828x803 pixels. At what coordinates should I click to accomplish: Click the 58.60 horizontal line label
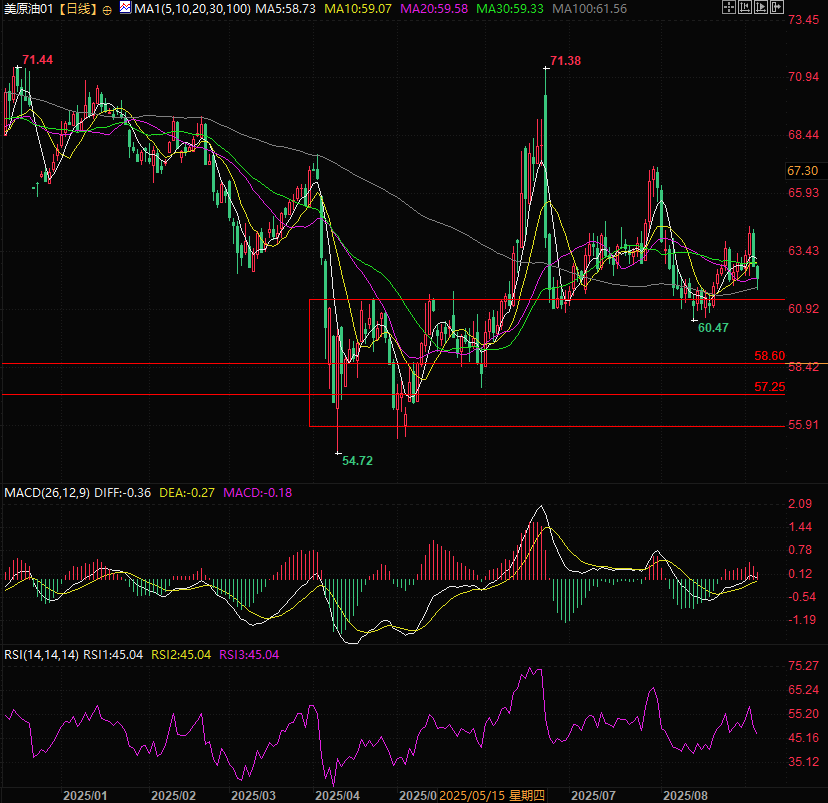coord(769,356)
